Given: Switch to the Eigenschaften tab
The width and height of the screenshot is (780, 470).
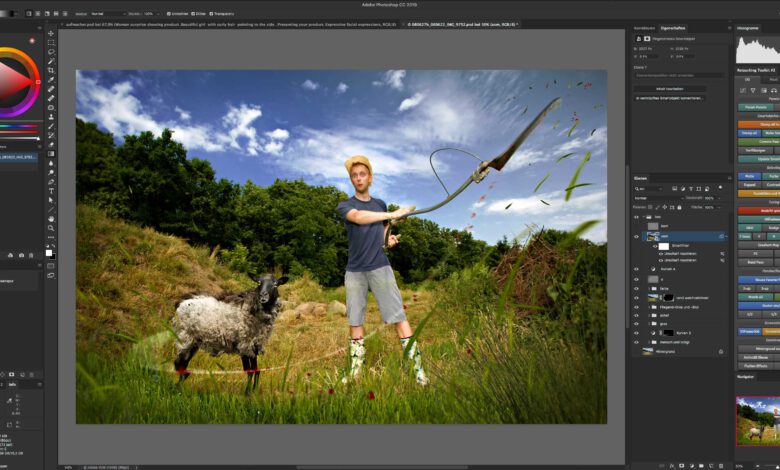Looking at the screenshot, I should [674, 28].
